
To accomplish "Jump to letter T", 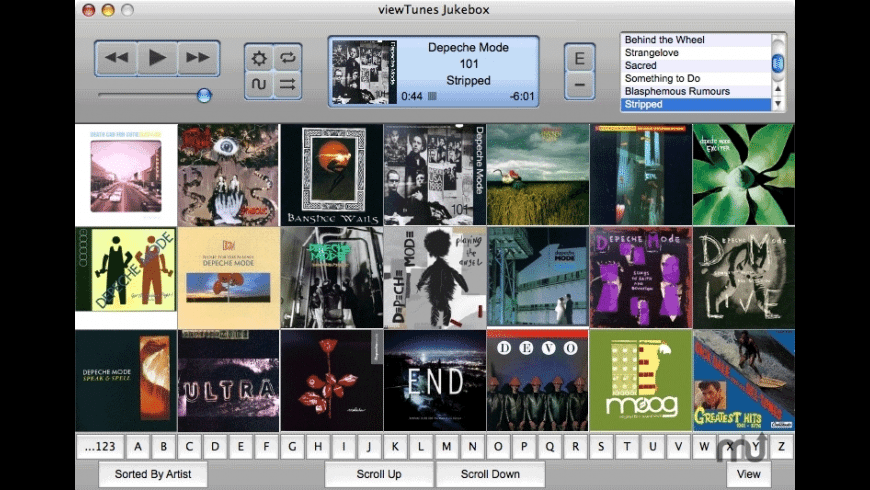I will point(626,447).
